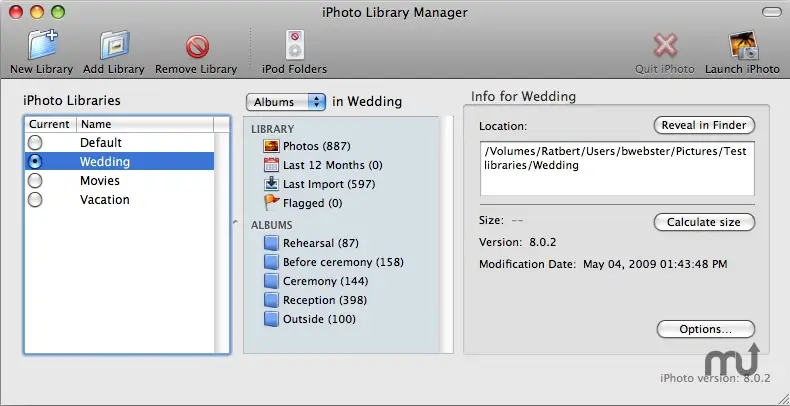This screenshot has width=790, height=406.
Task: Select the Ceremony (144) album text
Action: [325, 281]
